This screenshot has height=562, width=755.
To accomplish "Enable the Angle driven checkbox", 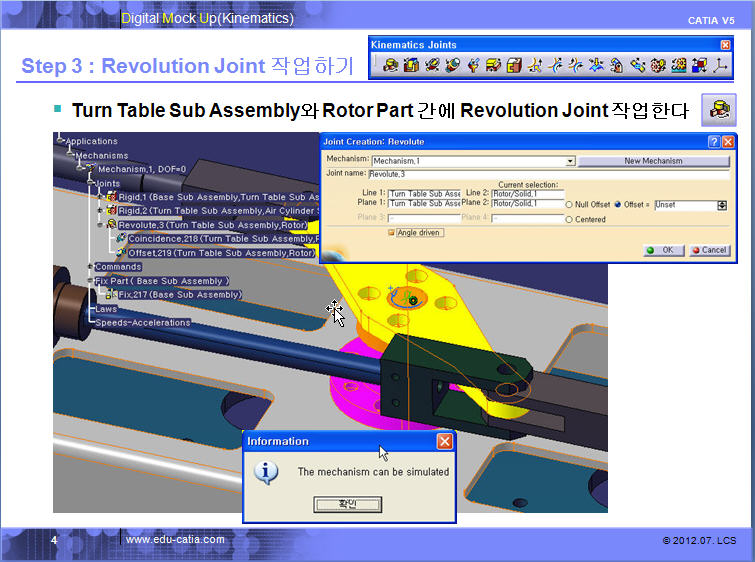I will click(x=391, y=233).
